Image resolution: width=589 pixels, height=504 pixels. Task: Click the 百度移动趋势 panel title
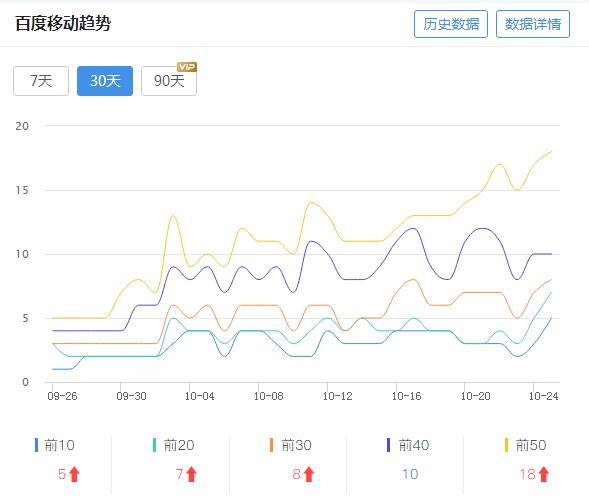coord(63,23)
